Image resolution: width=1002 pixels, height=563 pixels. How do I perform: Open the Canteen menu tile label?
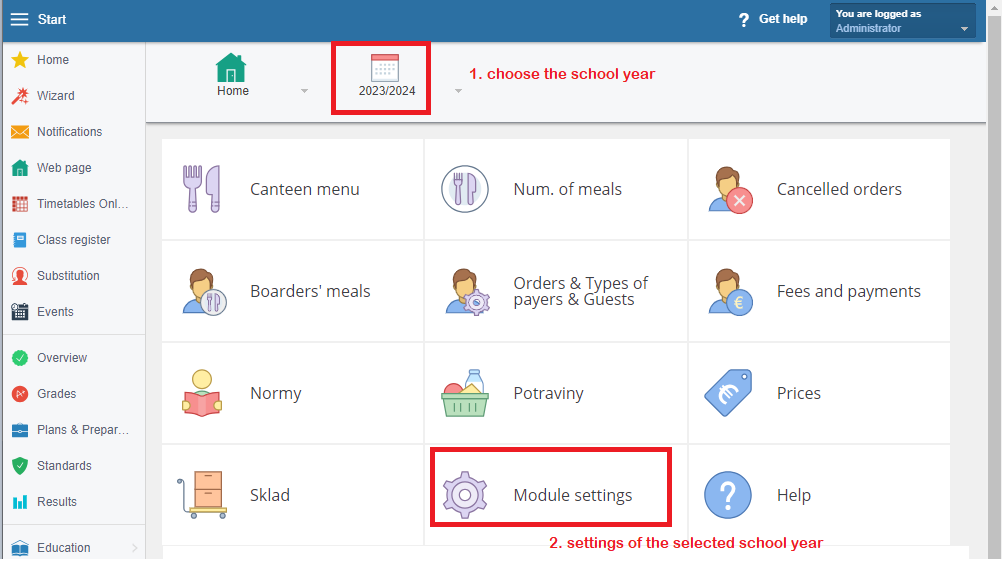(305, 189)
